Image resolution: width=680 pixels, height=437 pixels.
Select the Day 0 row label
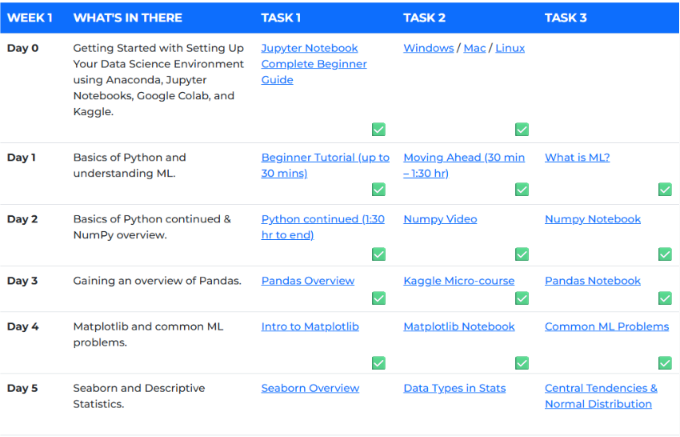click(23, 48)
